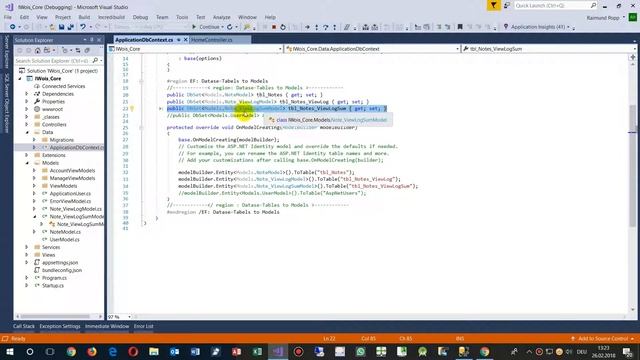Open the Team menu
Viewport: 640px width, 360px height.
coord(162,17)
